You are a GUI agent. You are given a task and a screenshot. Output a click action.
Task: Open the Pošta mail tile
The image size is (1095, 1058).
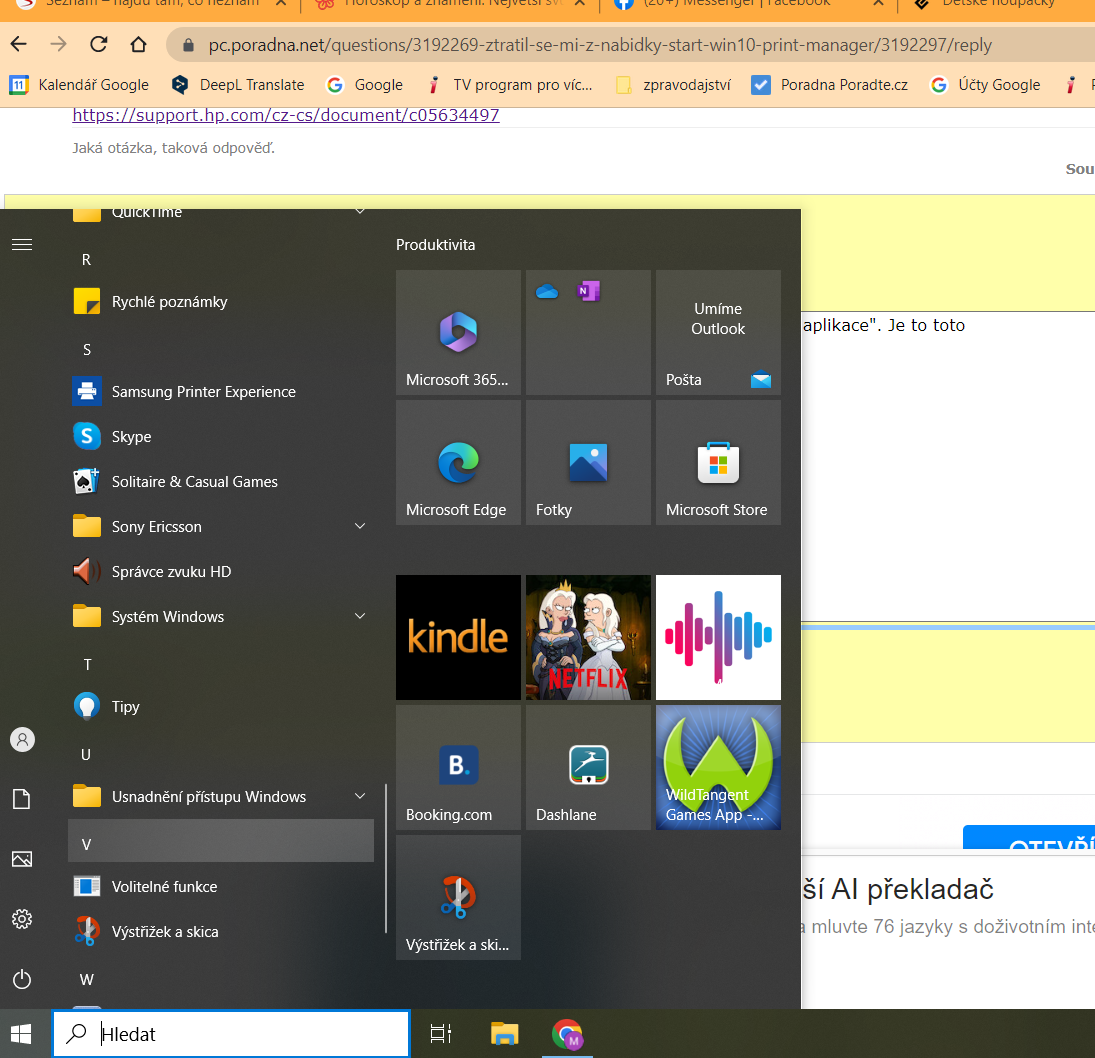tap(718, 332)
